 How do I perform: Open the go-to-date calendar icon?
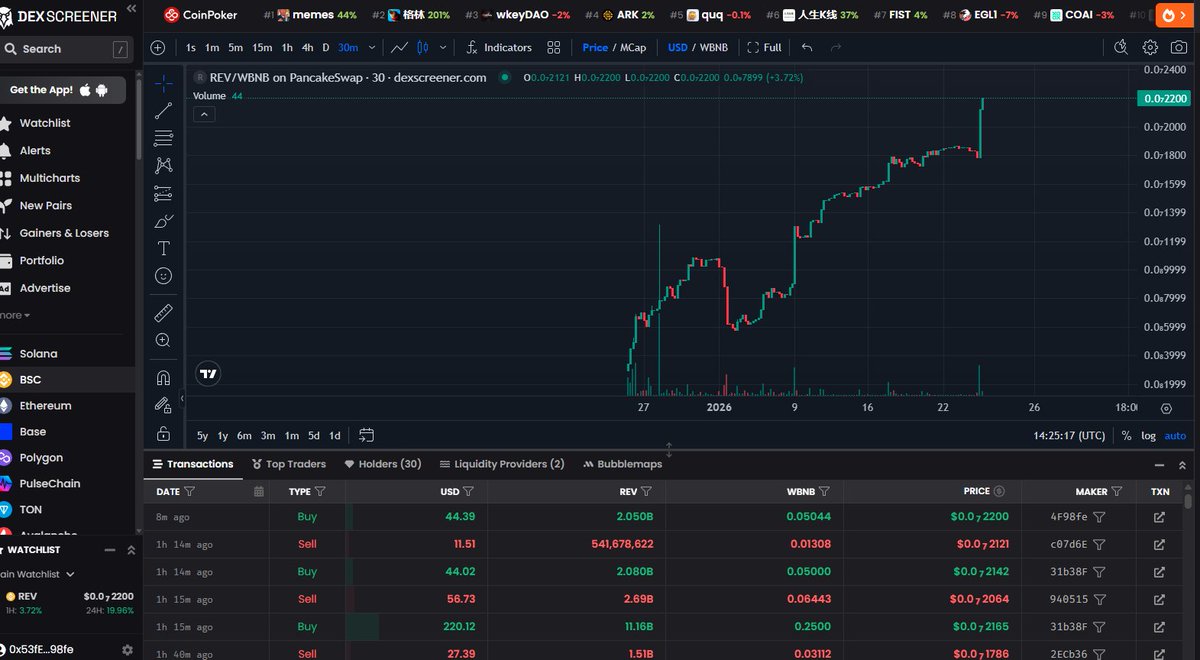click(366, 435)
